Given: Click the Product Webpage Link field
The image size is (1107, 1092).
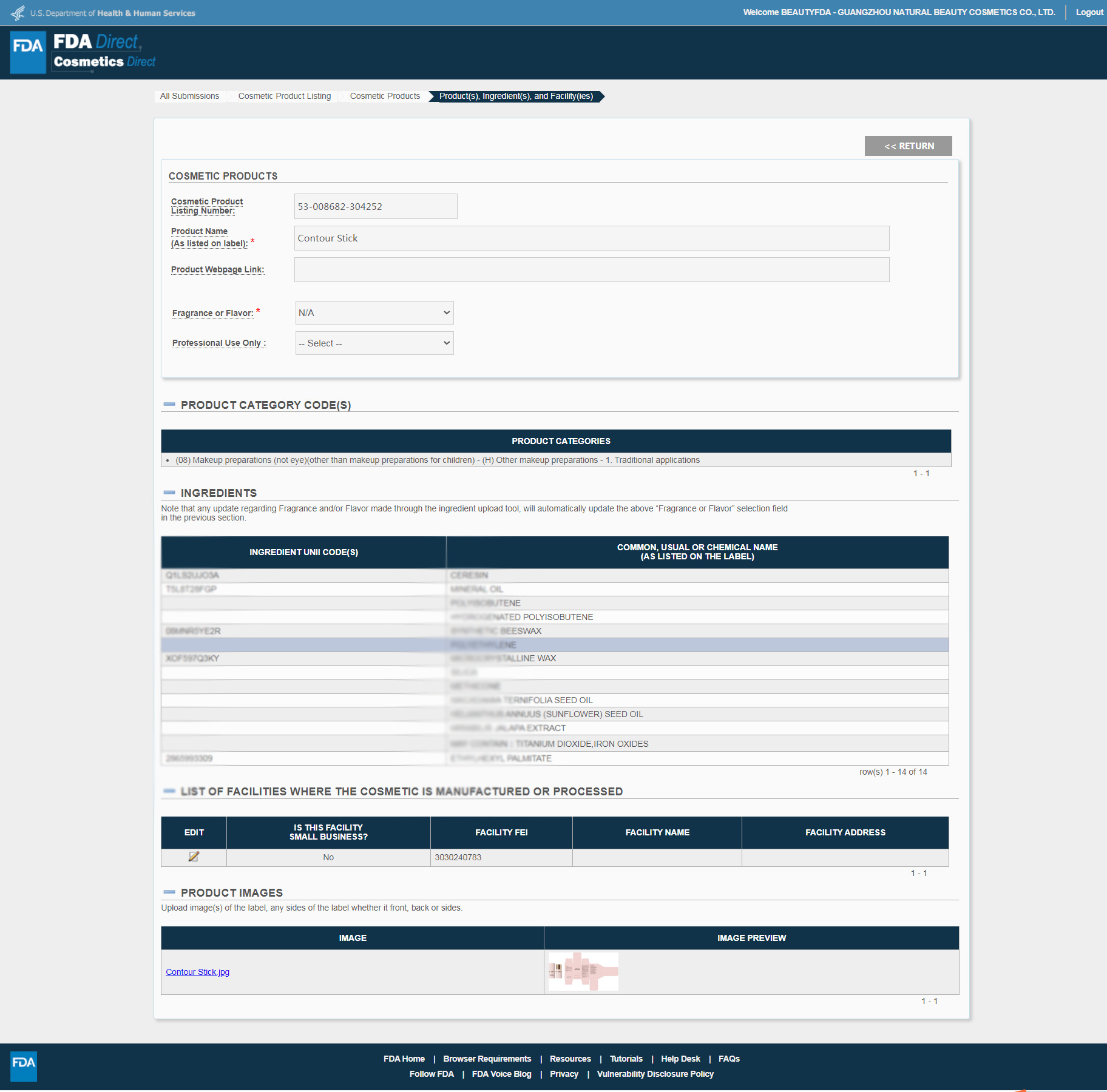Looking at the screenshot, I should point(592,269).
